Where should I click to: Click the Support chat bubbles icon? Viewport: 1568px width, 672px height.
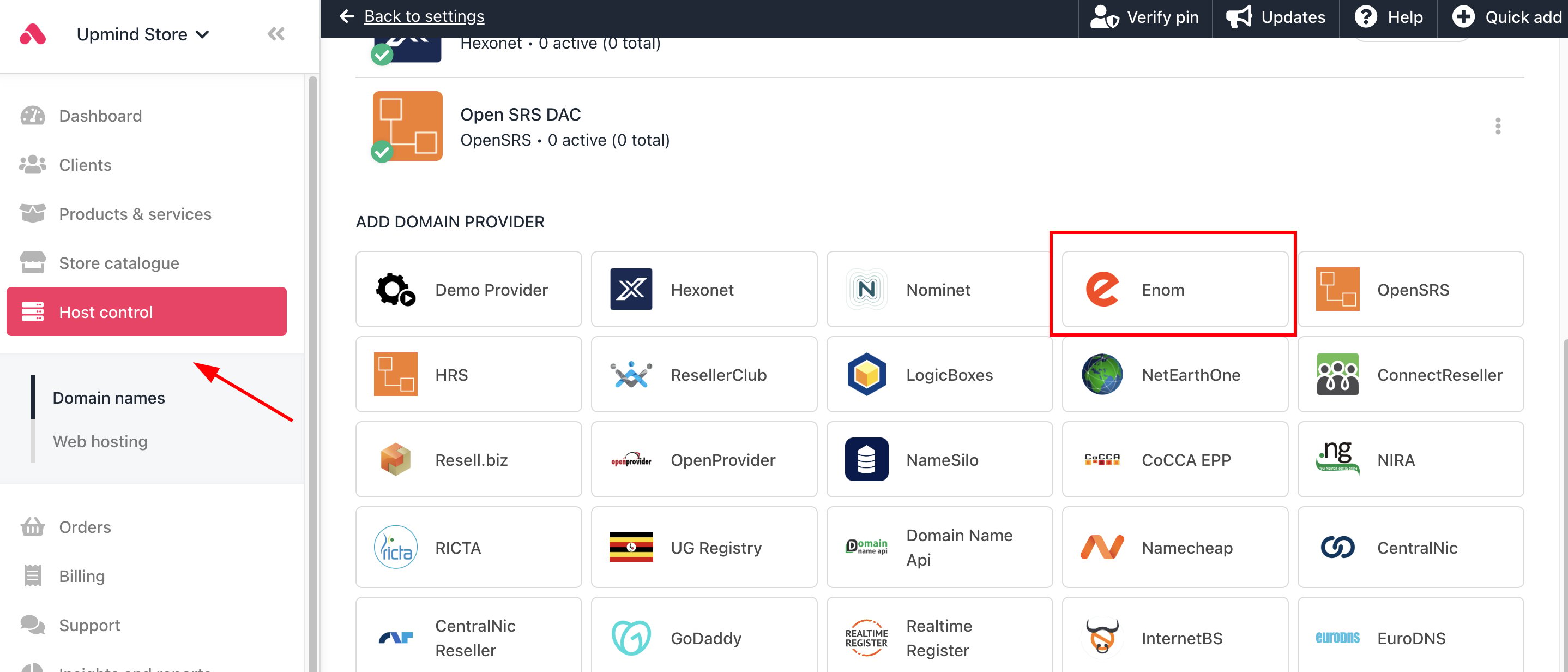(32, 625)
